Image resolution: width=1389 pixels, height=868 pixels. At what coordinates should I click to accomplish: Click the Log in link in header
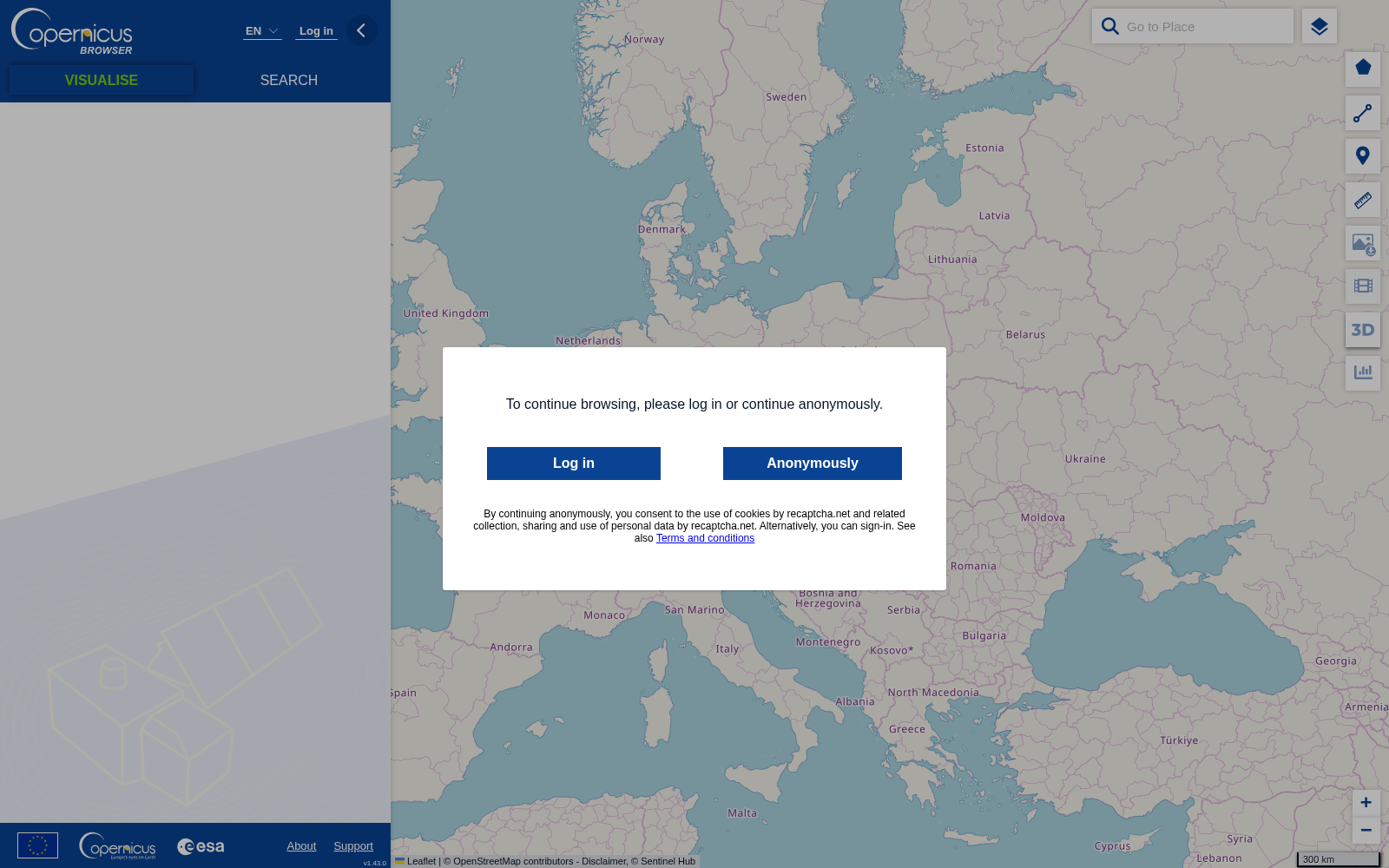click(x=316, y=31)
